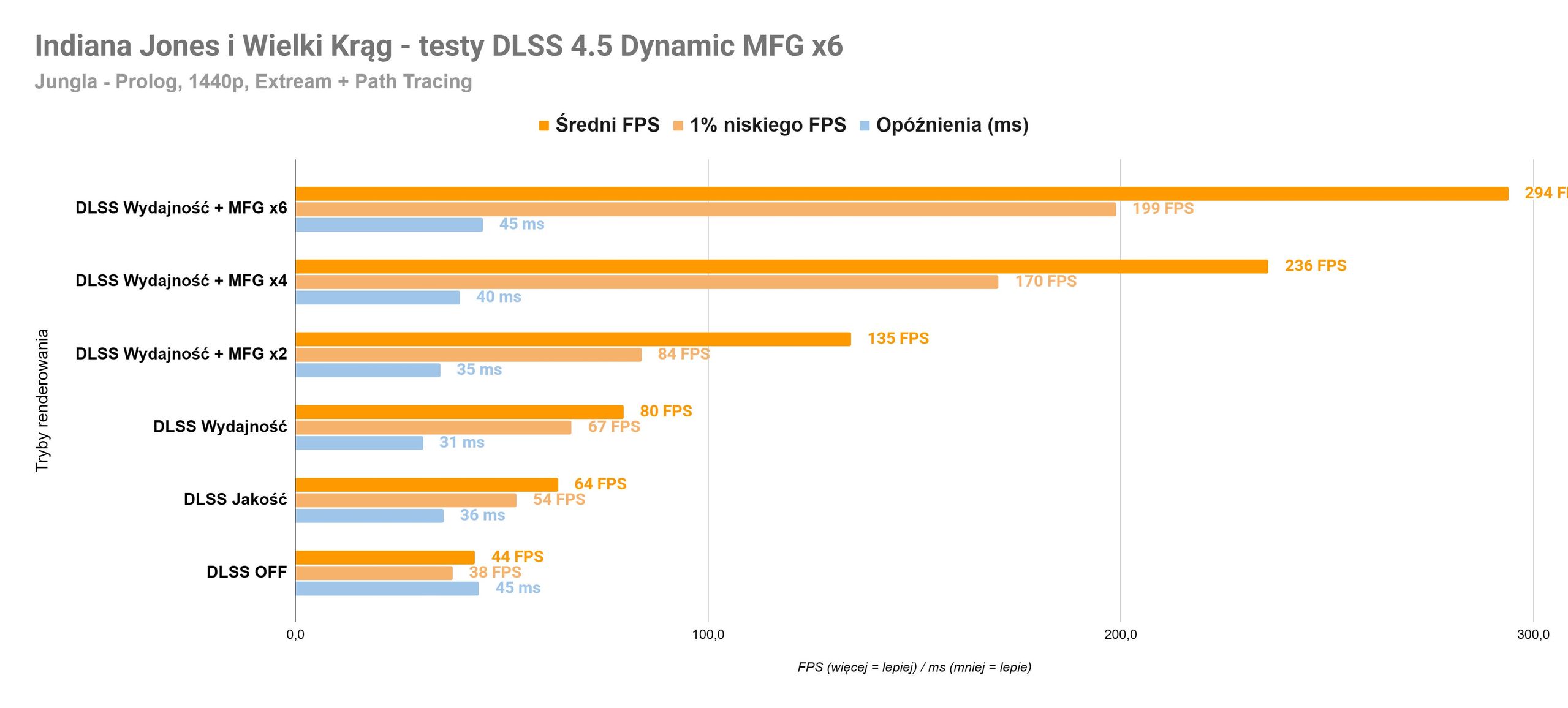
Task: Click the MFG x2 average FPS bar
Action: coord(574,339)
